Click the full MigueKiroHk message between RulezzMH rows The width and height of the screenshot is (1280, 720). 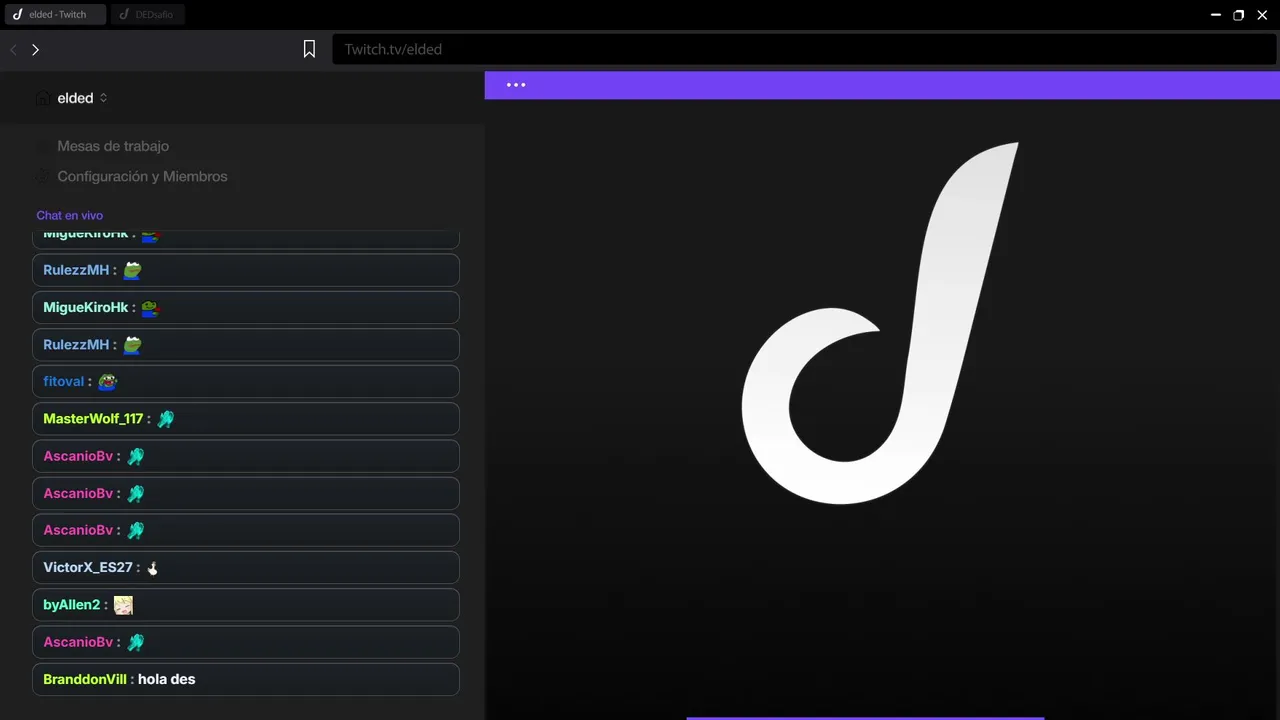click(x=246, y=307)
